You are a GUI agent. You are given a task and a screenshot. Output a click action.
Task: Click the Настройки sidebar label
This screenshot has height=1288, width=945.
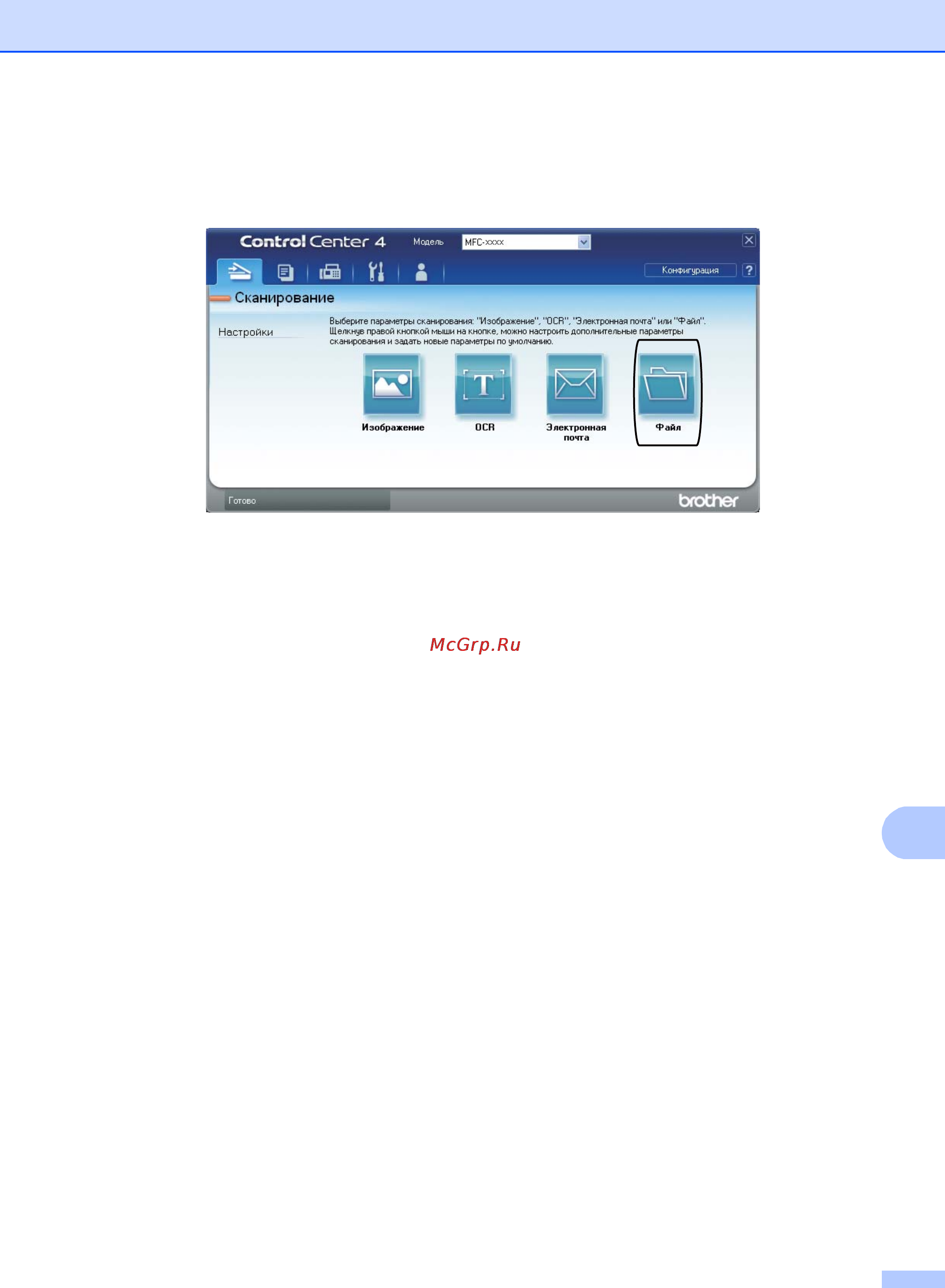click(246, 332)
